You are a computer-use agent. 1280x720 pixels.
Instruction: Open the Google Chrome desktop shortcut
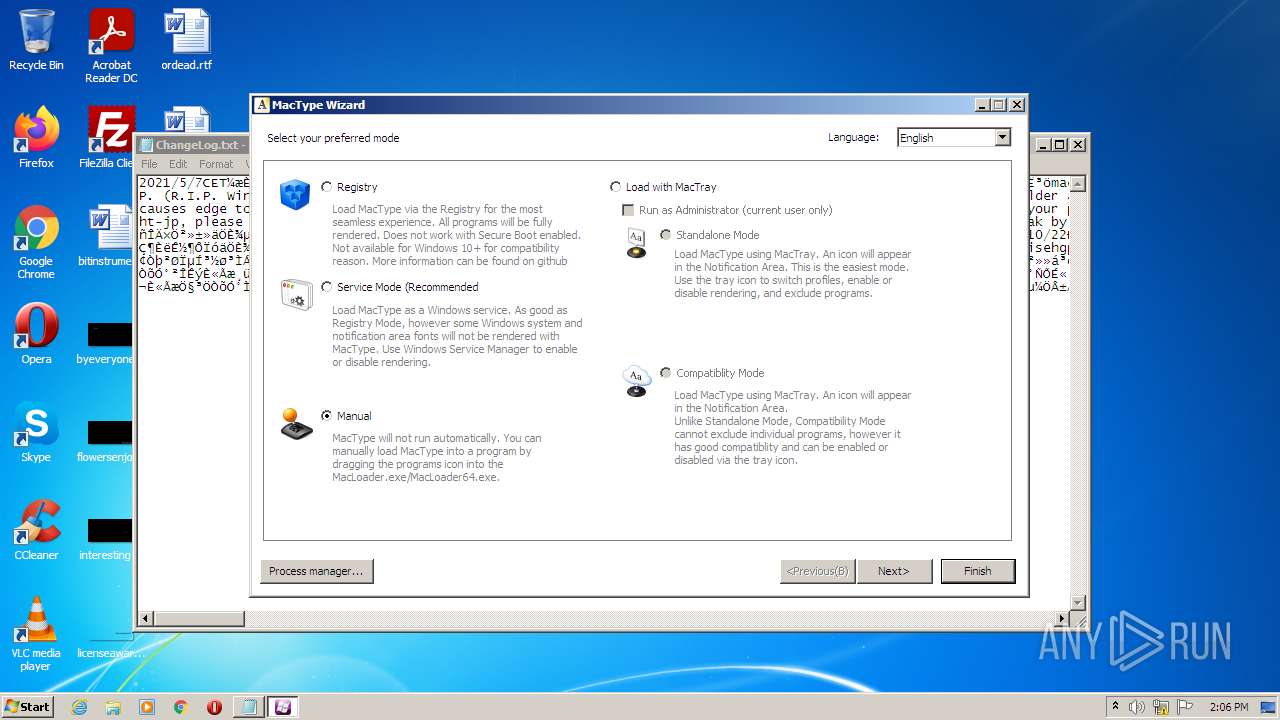(x=36, y=242)
